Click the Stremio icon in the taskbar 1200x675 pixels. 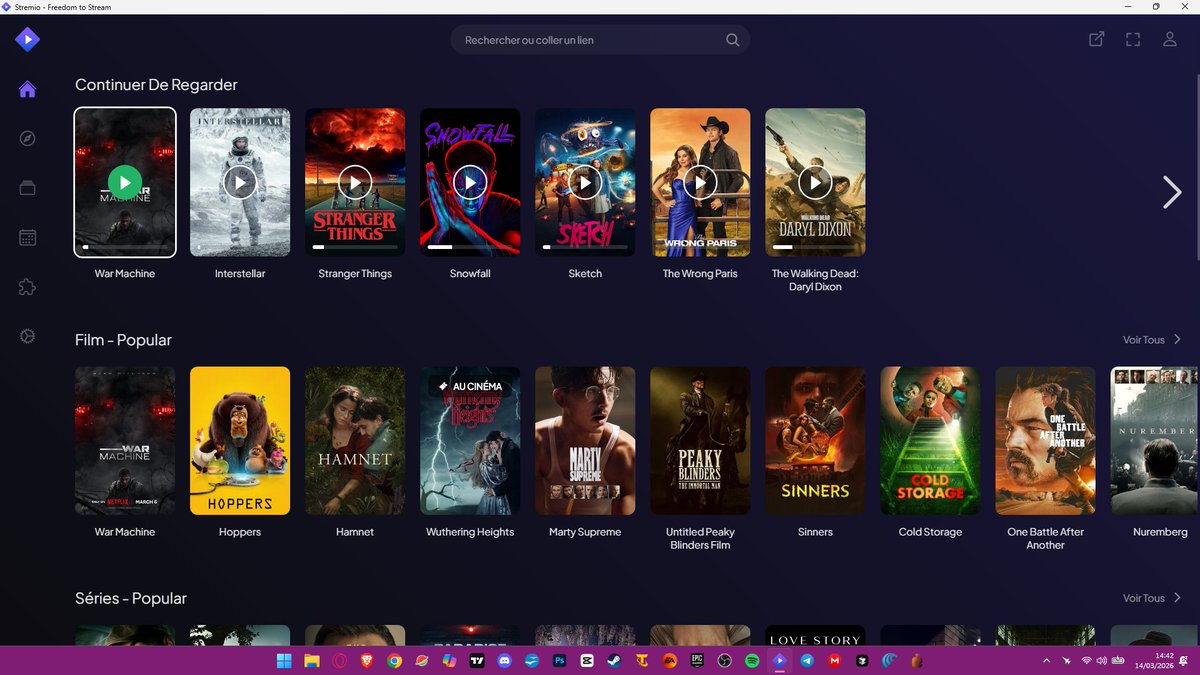(780, 660)
